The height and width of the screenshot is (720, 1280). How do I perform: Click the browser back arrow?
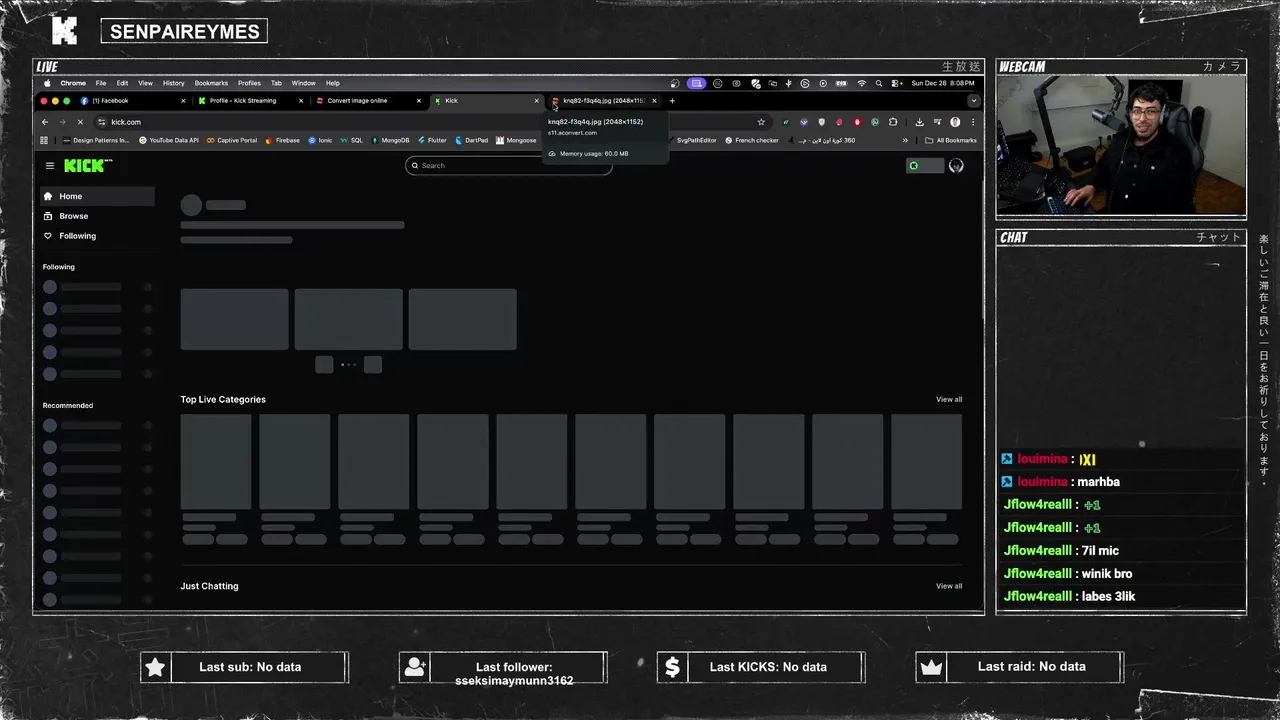pyautogui.click(x=45, y=122)
